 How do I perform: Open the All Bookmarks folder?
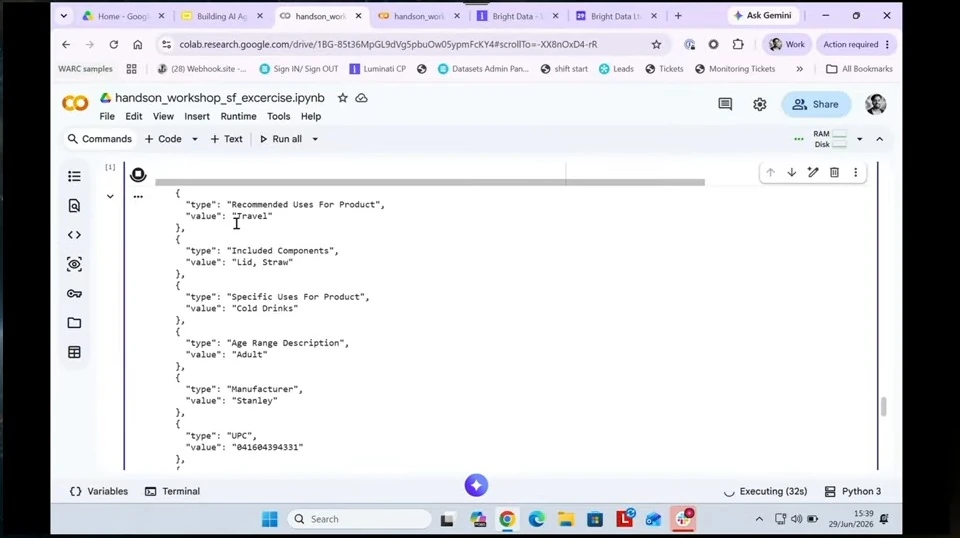click(860, 69)
